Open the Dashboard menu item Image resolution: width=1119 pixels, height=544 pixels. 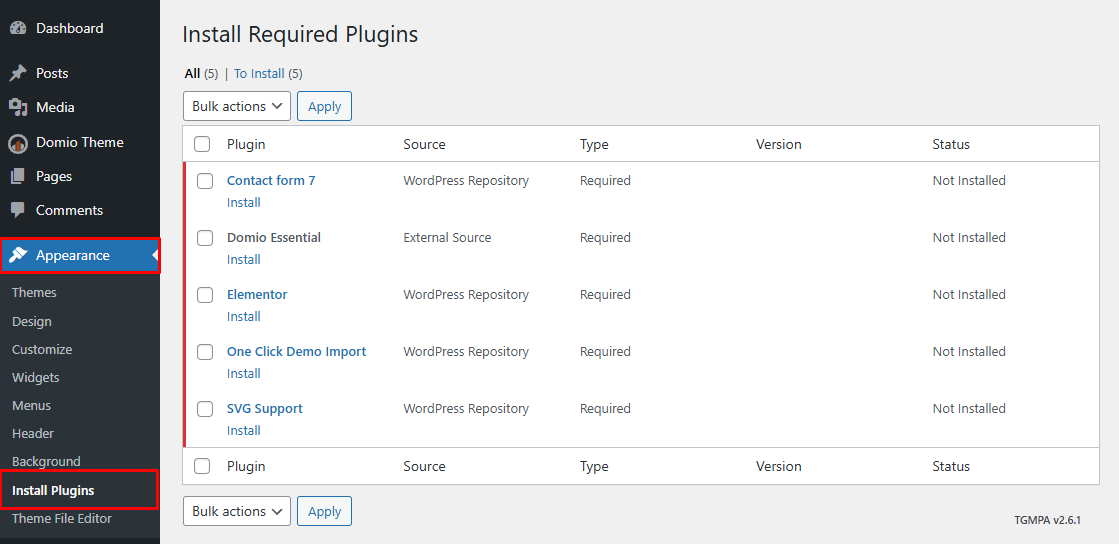point(80,29)
